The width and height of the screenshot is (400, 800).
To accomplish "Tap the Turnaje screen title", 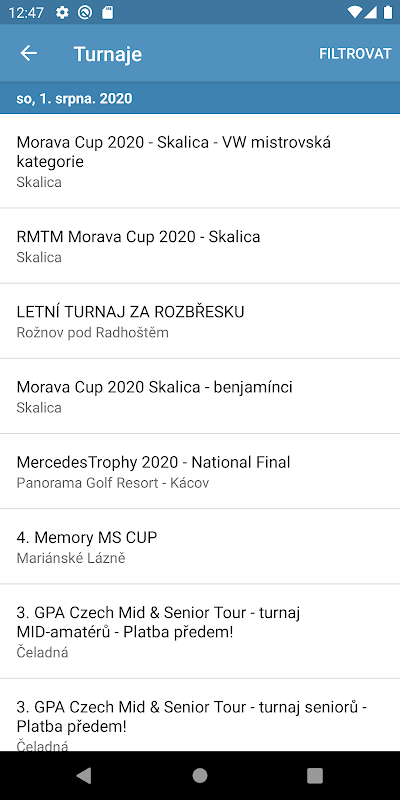I will point(108,54).
